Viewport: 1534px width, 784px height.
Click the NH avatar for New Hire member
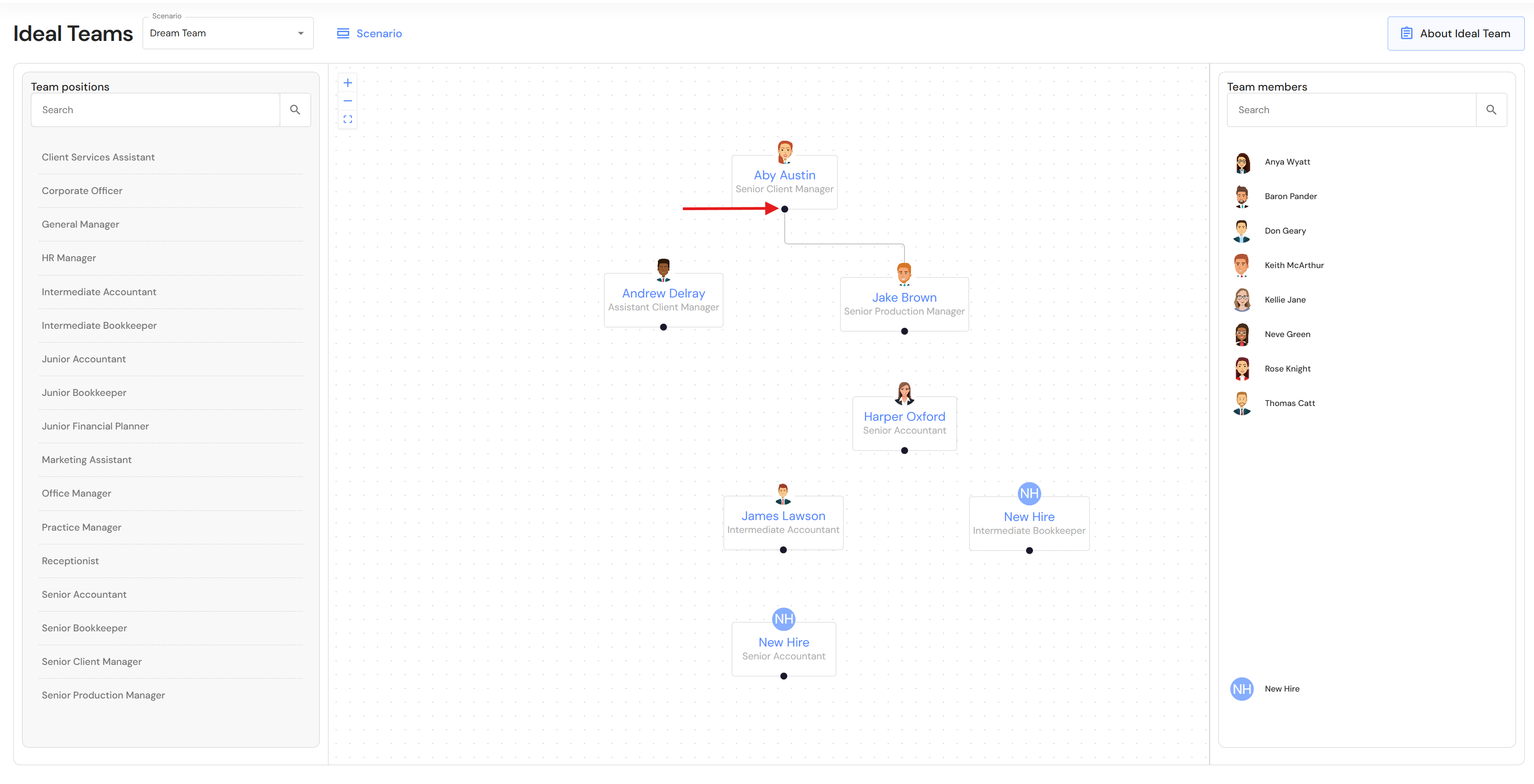point(1242,689)
